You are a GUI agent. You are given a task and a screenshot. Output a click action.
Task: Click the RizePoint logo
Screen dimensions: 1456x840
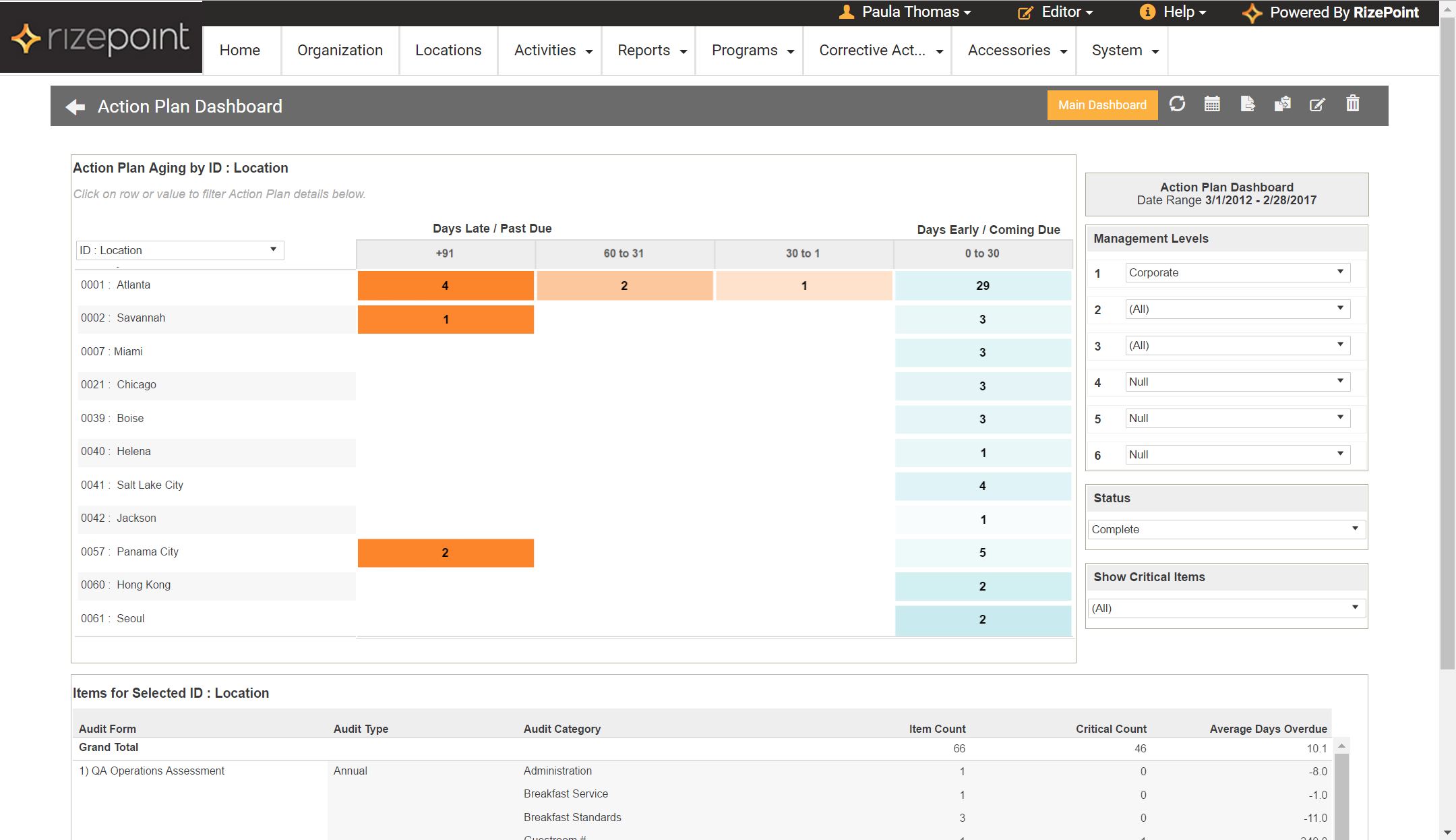point(101,38)
